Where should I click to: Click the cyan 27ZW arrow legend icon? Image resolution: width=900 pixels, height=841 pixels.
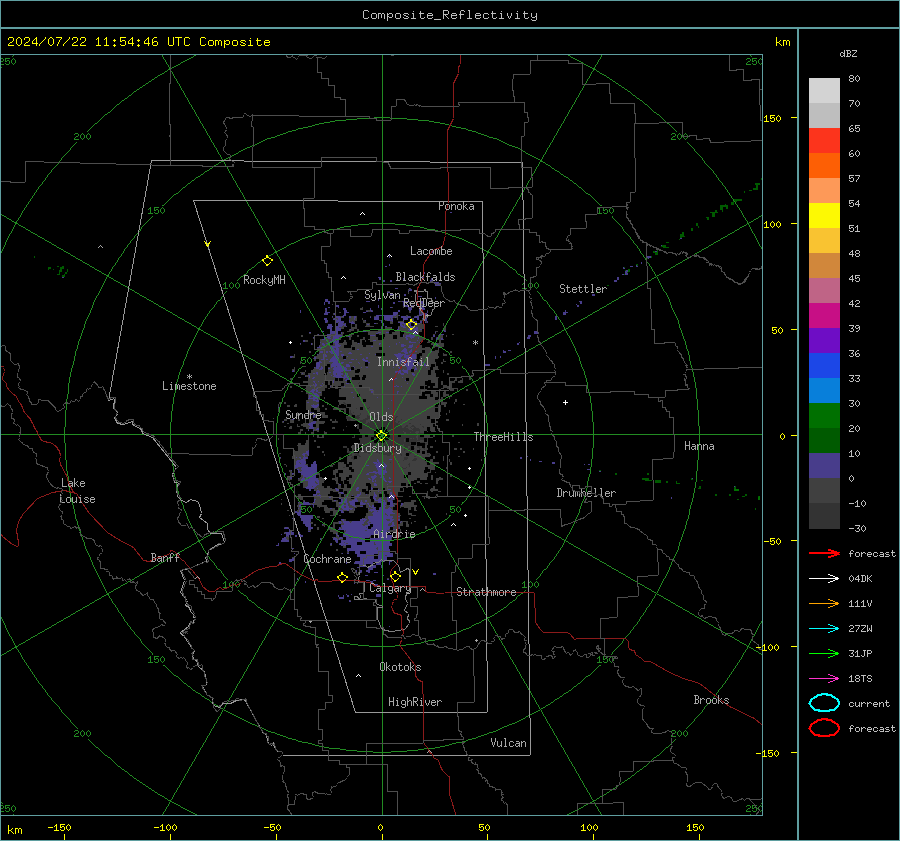coord(824,629)
